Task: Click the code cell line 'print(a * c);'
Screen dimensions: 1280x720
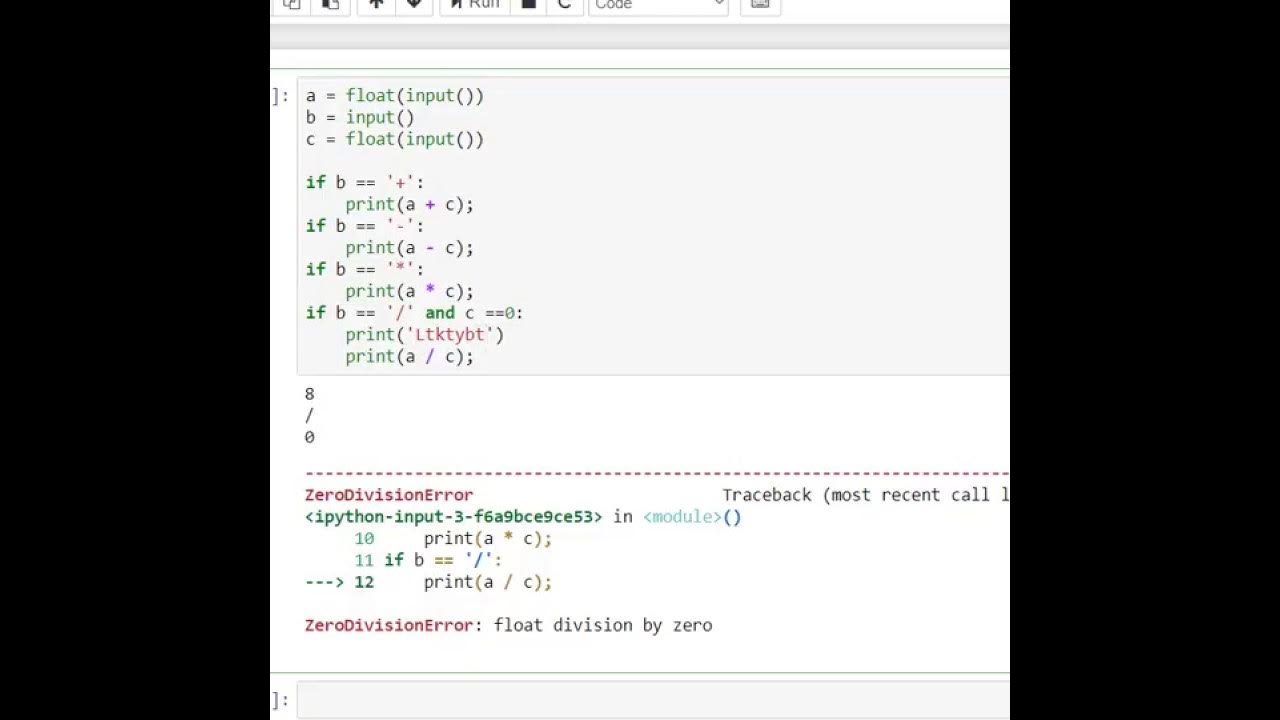Action: (x=409, y=291)
